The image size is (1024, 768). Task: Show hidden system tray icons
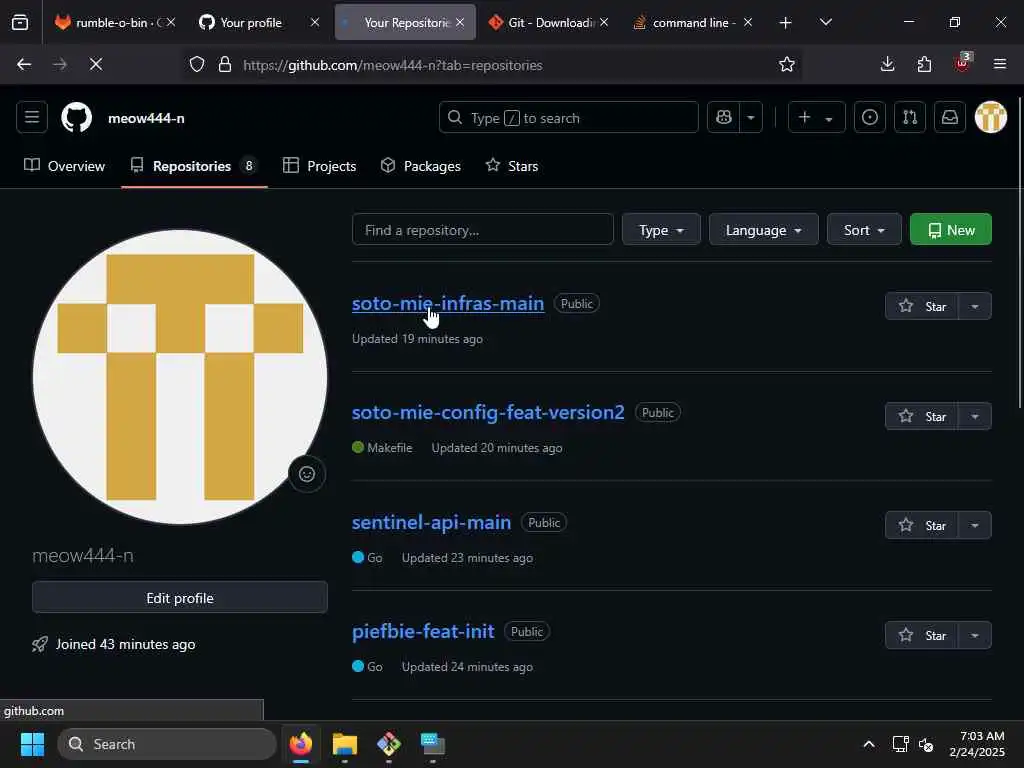[x=869, y=744]
